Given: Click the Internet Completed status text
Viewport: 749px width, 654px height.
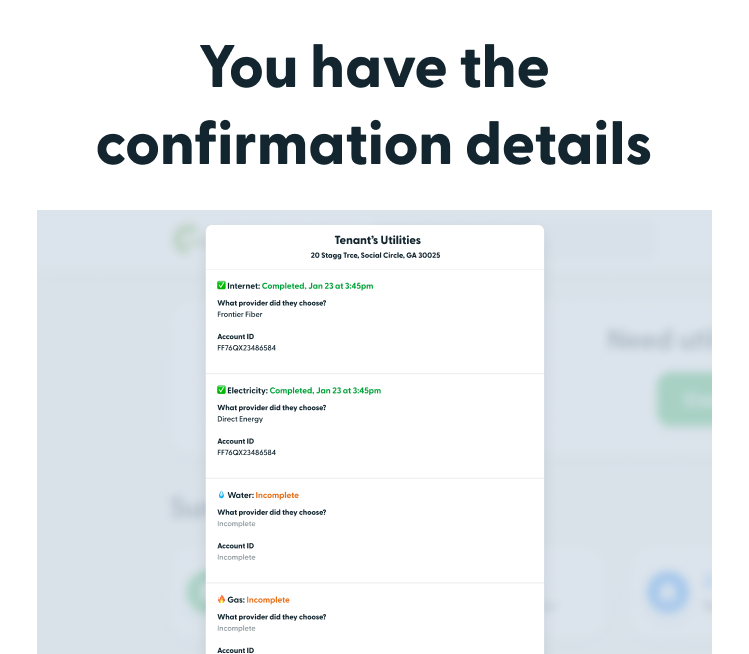Looking at the screenshot, I should point(317,286).
